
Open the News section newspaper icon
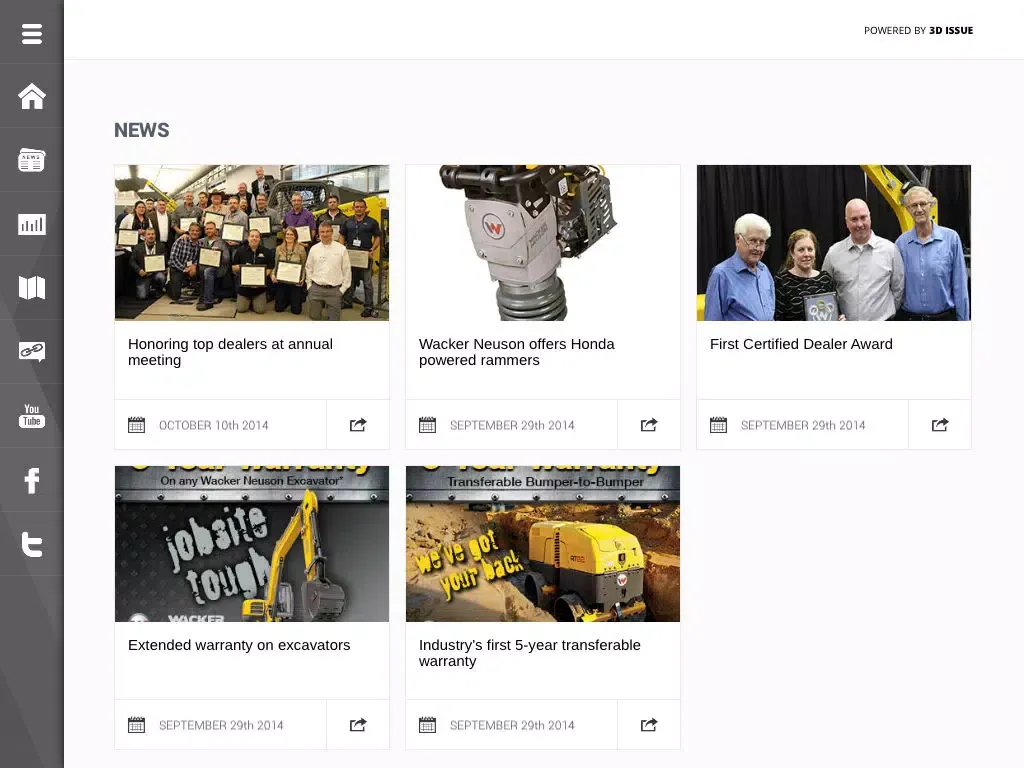[x=31, y=160]
